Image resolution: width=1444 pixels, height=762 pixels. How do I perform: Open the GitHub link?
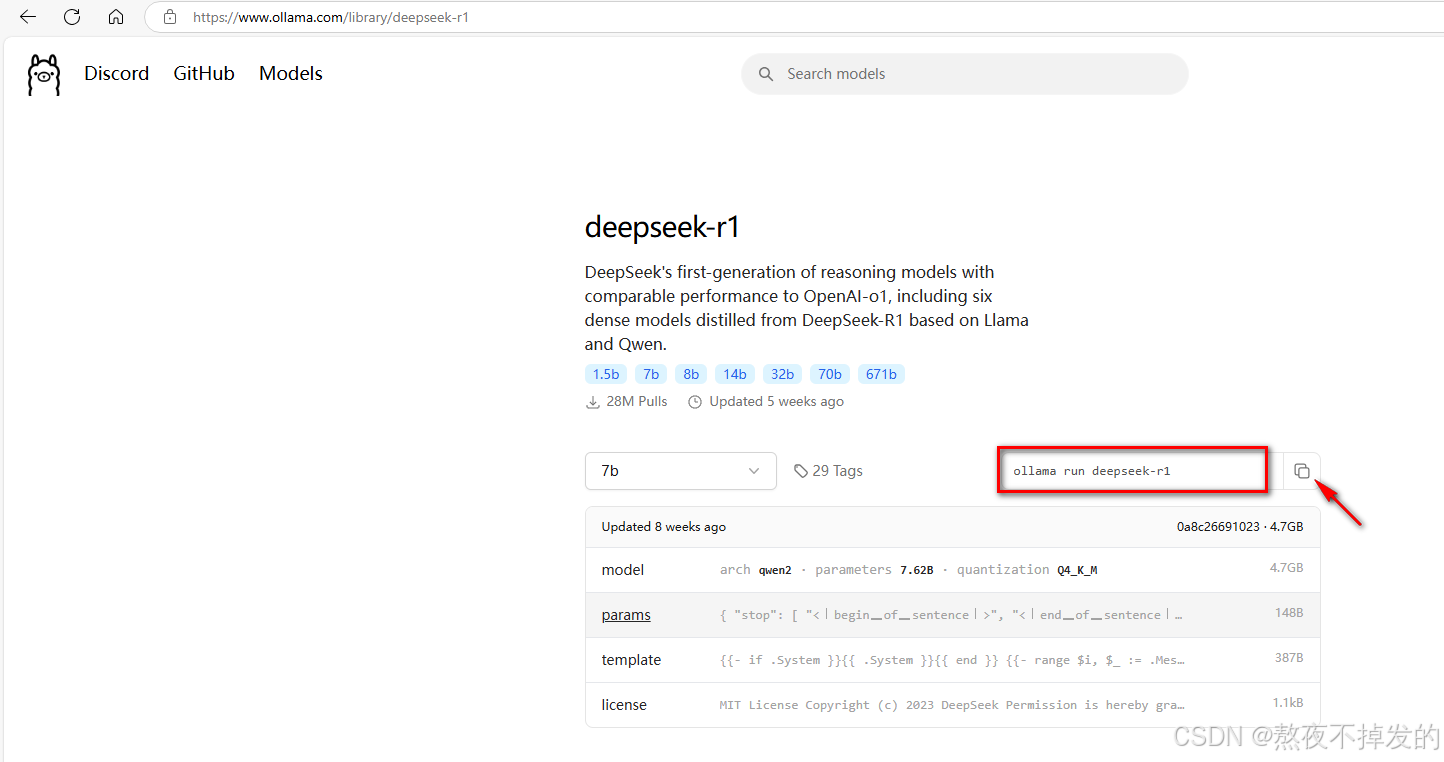pos(204,74)
